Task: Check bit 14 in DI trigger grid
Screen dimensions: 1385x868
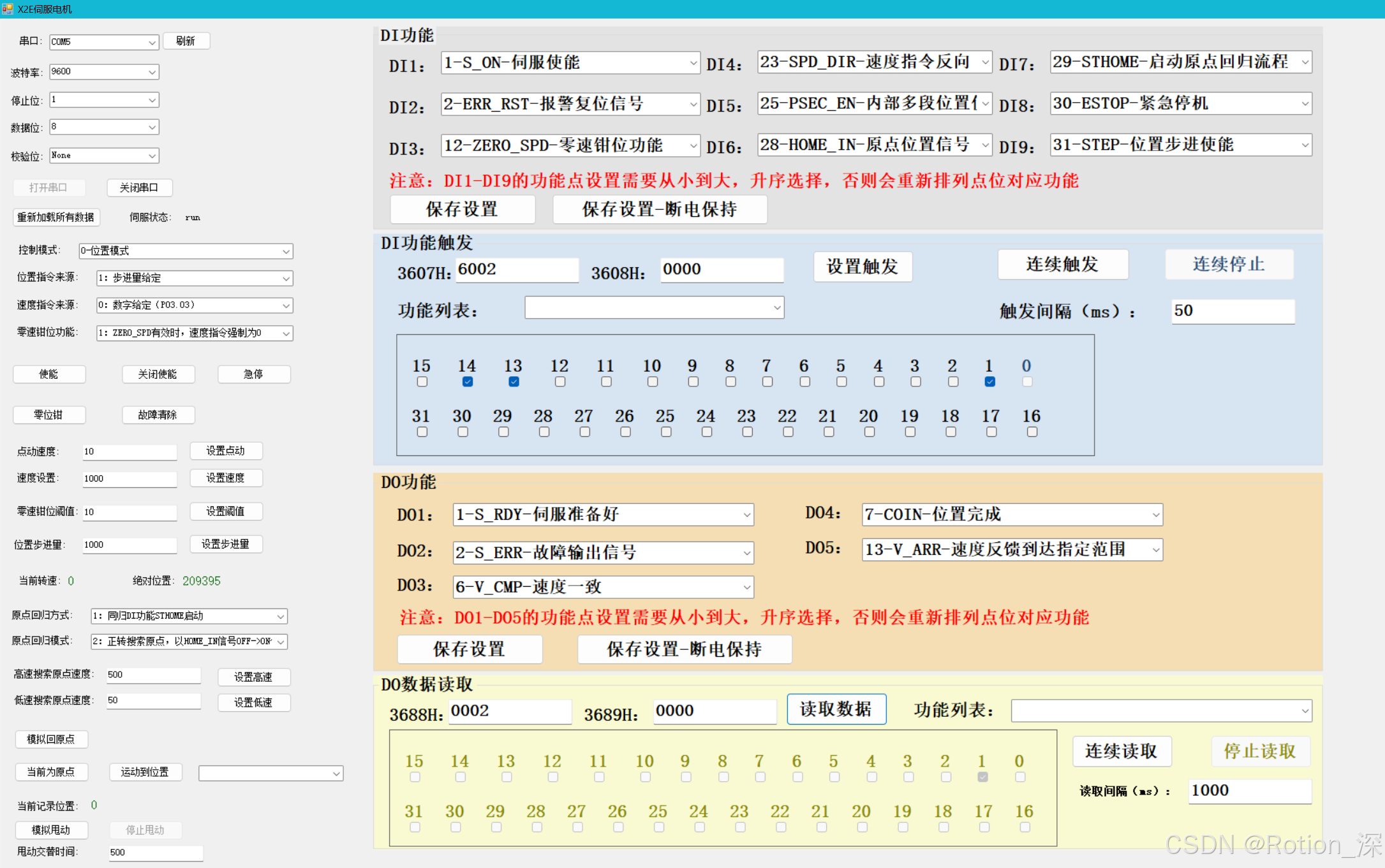Action: coord(468,381)
